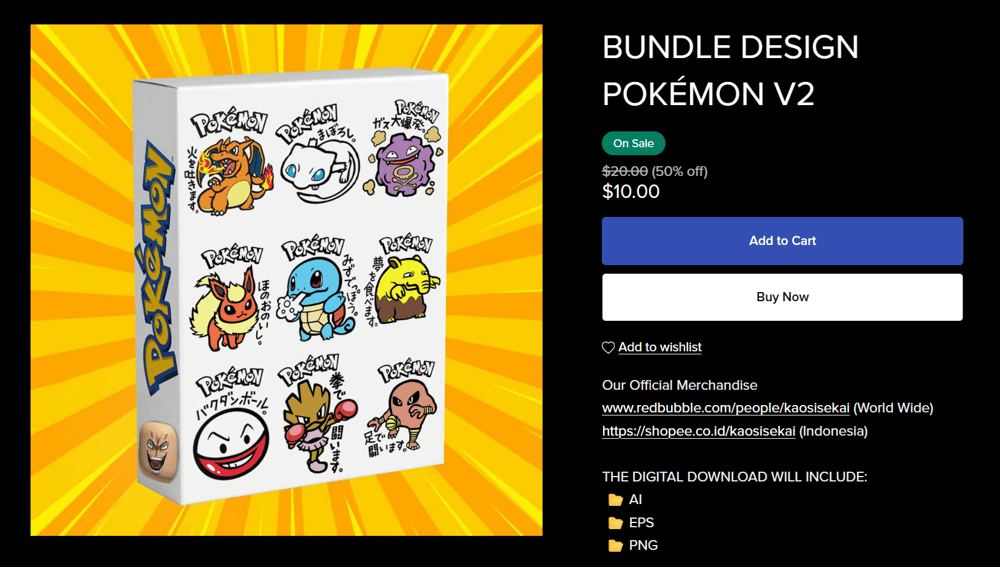Viewport: 1000px width, 567px height.
Task: Click the Buy Now button
Action: point(783,297)
